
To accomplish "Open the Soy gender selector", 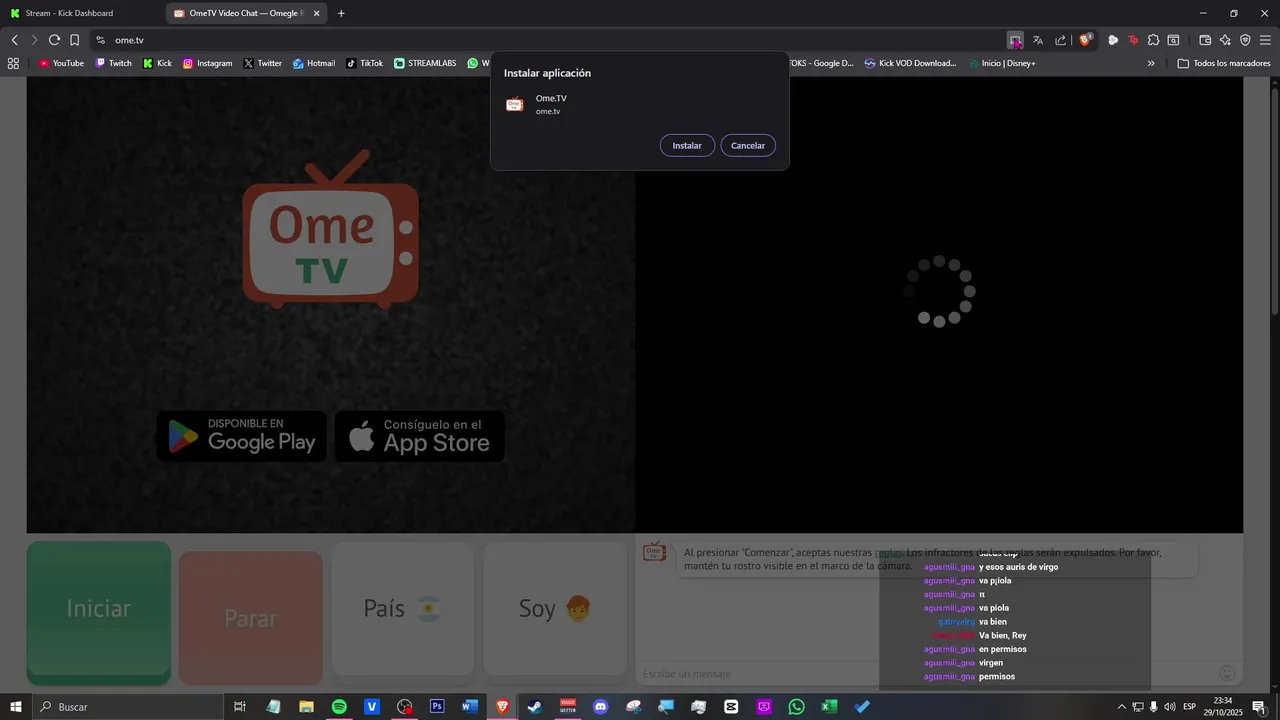I will click(555, 609).
